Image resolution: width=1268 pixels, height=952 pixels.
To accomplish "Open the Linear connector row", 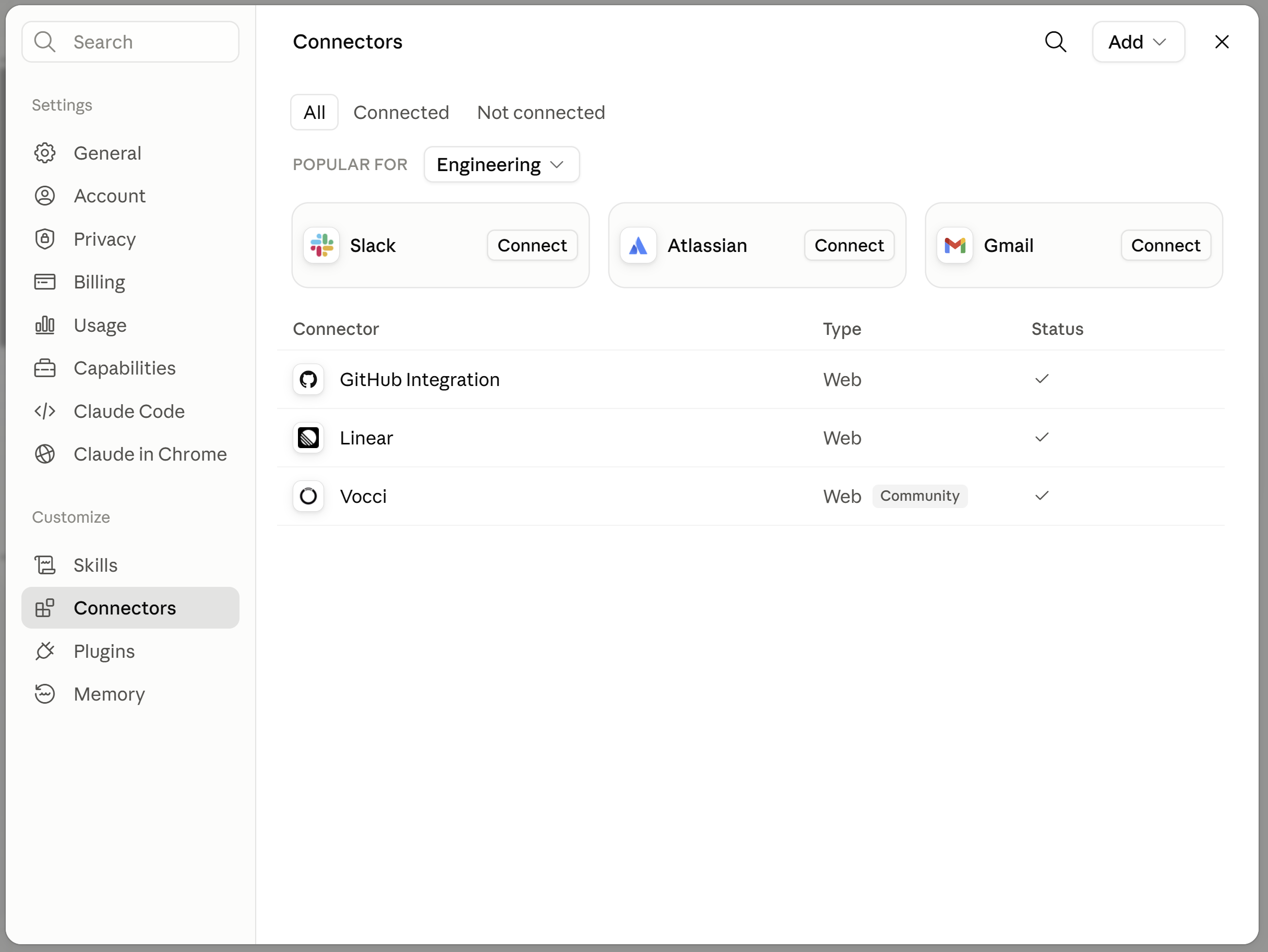I will pos(750,438).
